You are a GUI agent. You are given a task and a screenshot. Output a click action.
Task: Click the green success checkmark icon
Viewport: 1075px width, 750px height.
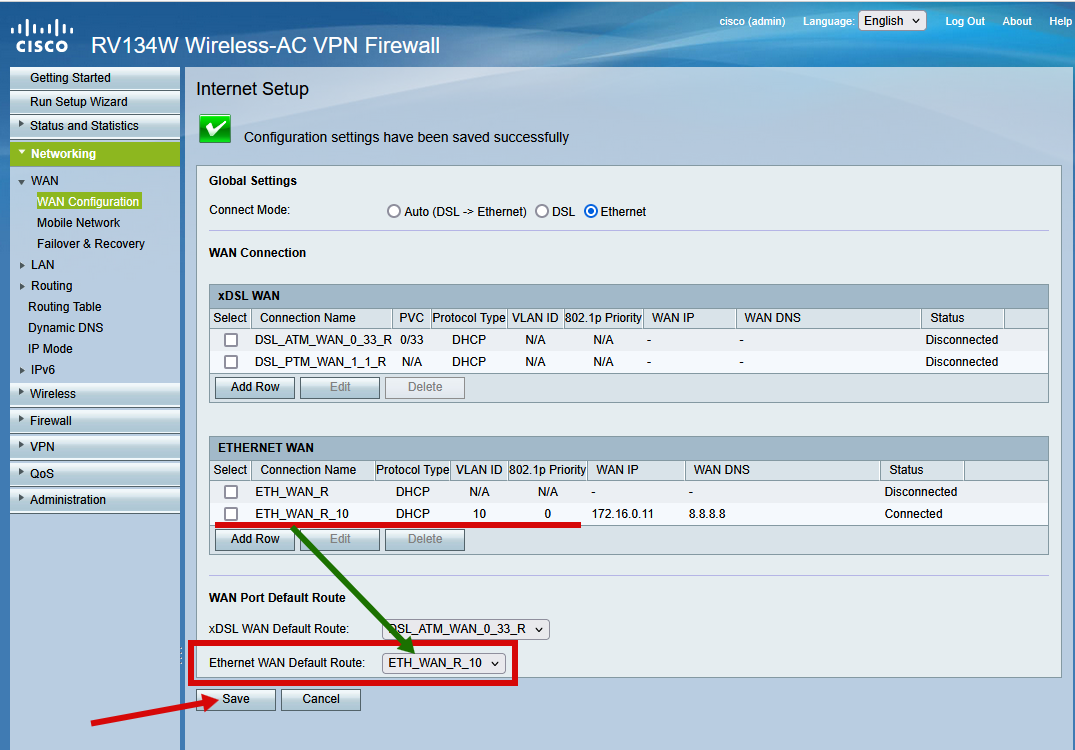(x=215, y=129)
